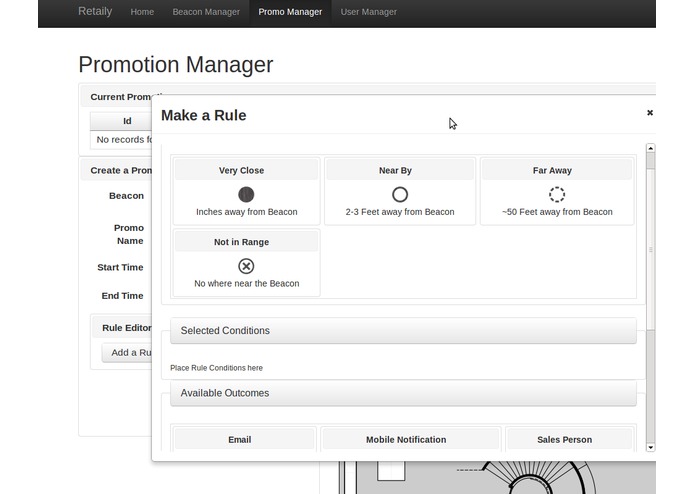Click the Near By condition header
695x494 pixels.
(x=400, y=170)
